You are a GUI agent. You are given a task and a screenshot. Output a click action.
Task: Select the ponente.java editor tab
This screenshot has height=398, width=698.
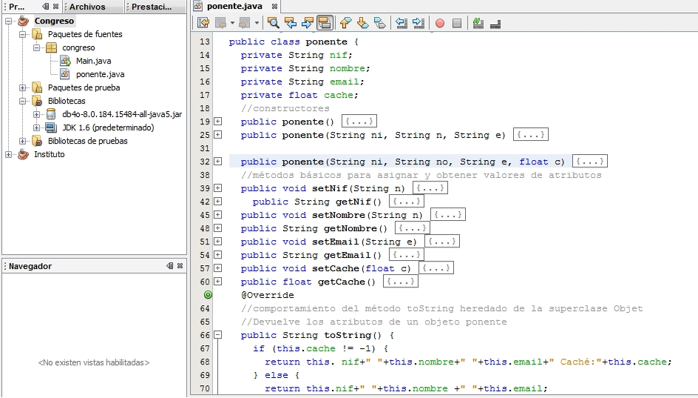point(234,6)
